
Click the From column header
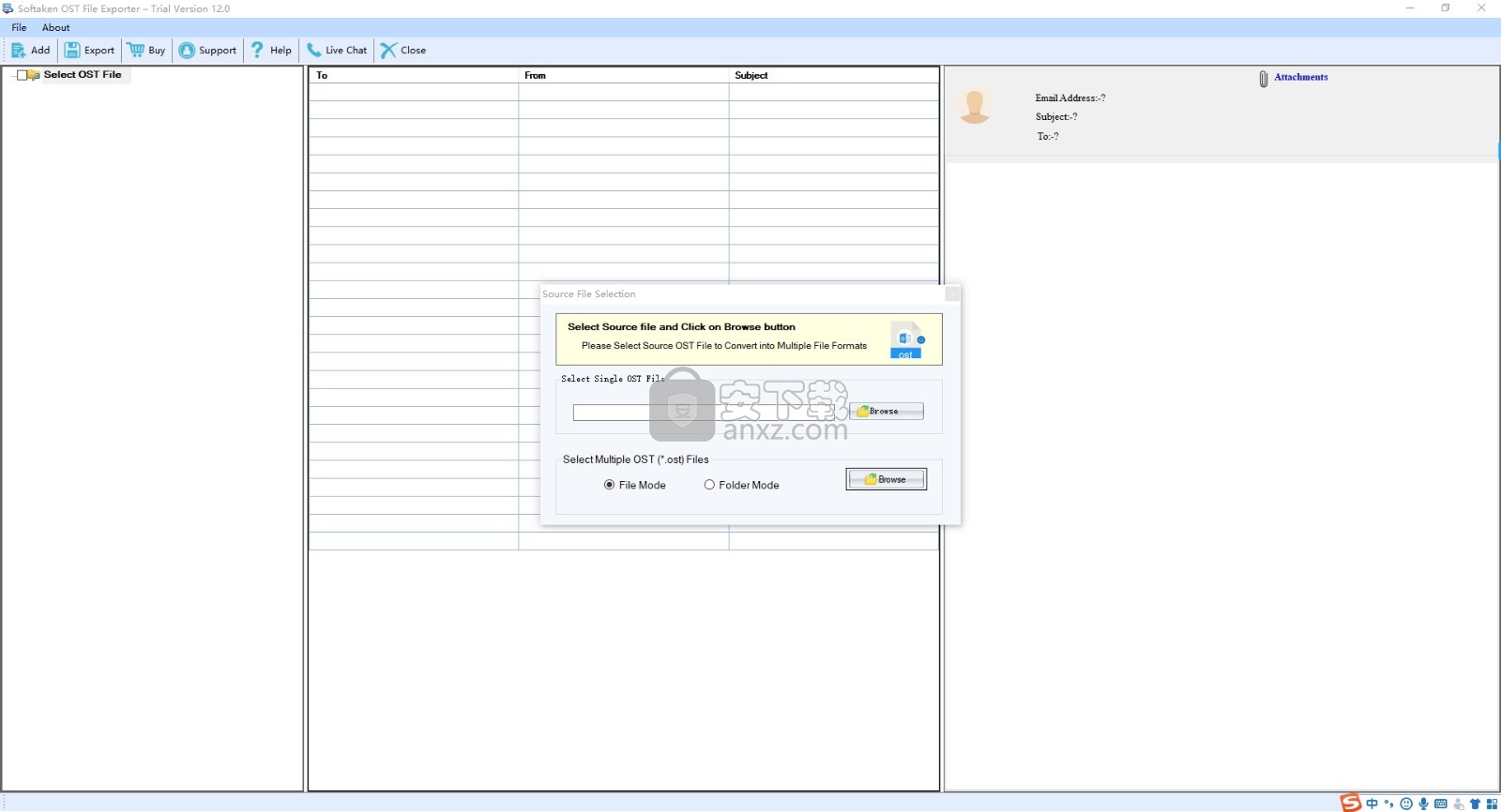pyautogui.click(x=624, y=75)
